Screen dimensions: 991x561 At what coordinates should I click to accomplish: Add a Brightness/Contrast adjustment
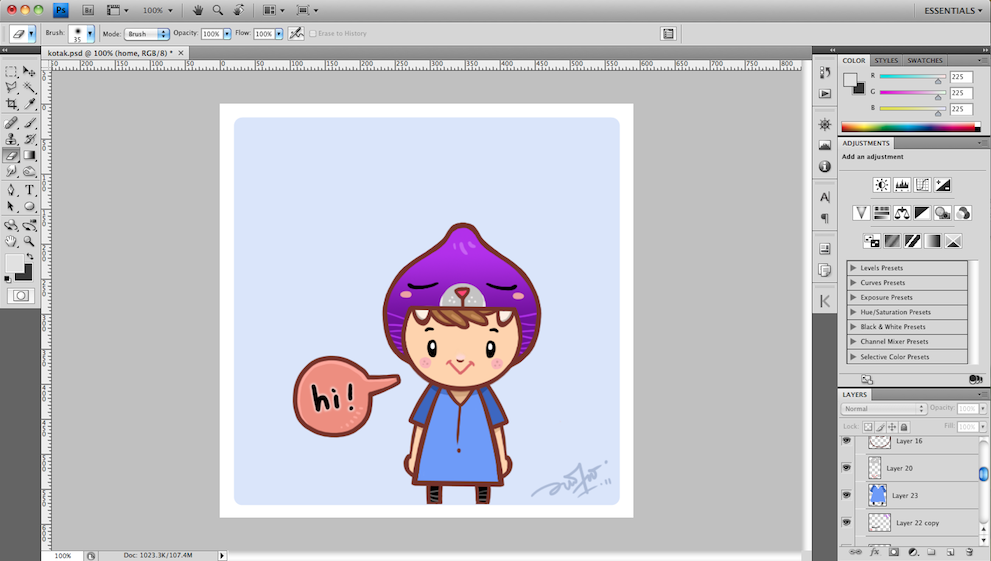coord(881,185)
